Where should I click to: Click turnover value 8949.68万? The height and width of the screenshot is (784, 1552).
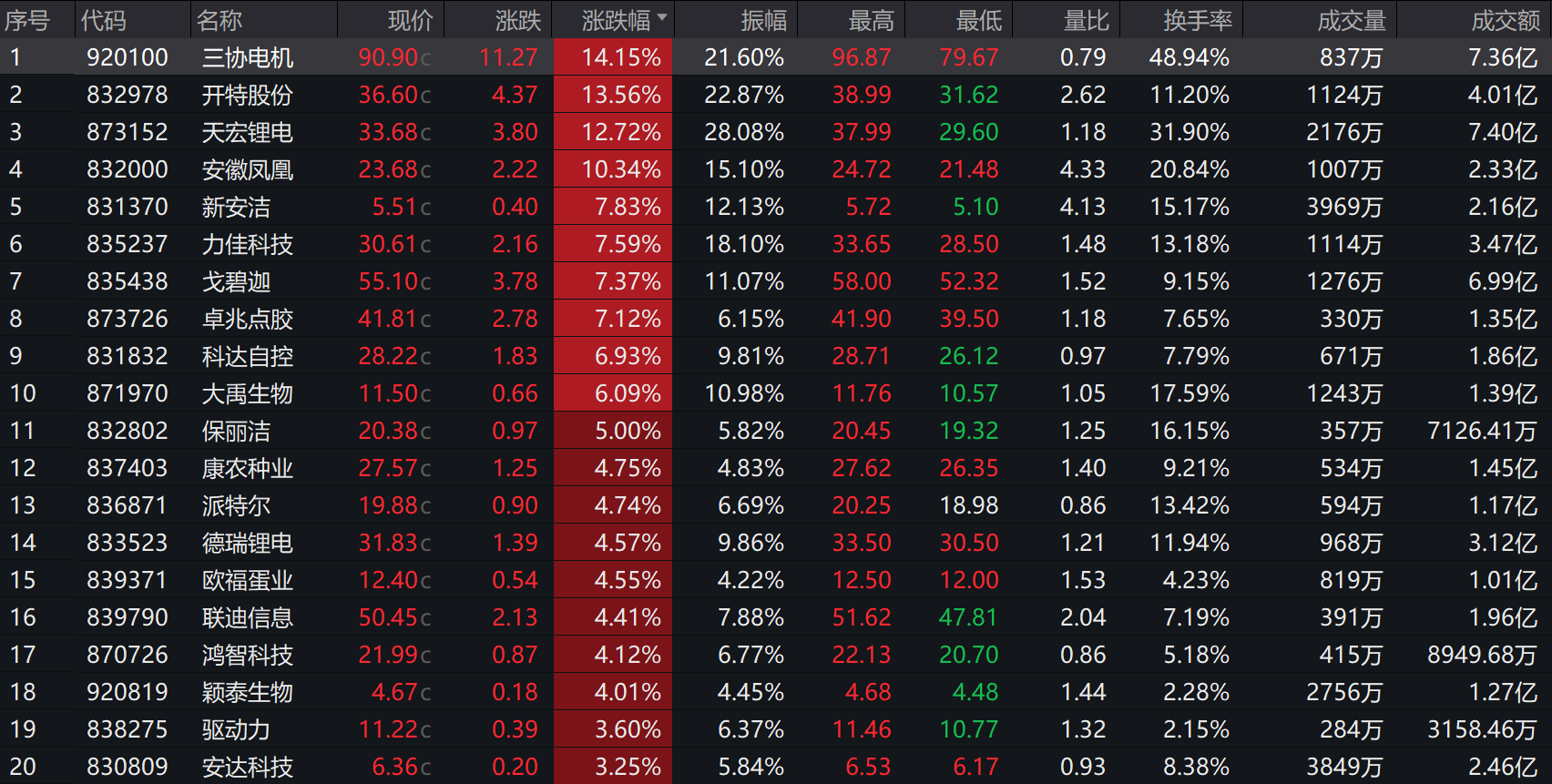pos(1482,655)
